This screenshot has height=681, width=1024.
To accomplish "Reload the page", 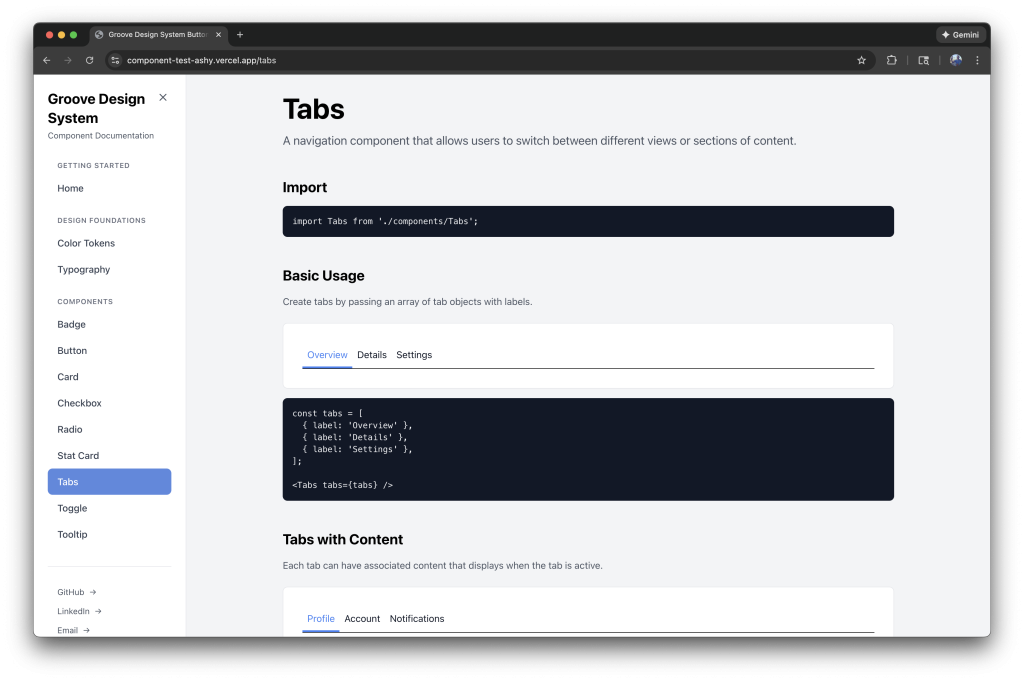I will pos(89,60).
